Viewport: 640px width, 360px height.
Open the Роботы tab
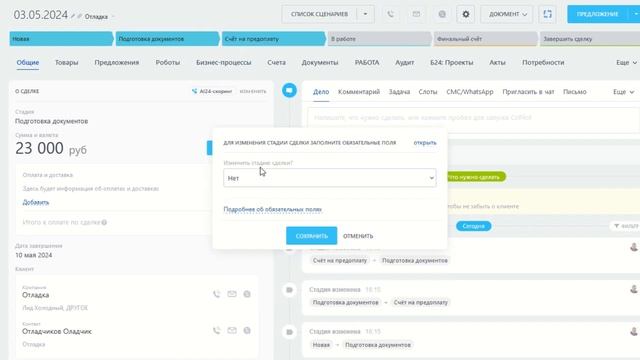click(168, 62)
